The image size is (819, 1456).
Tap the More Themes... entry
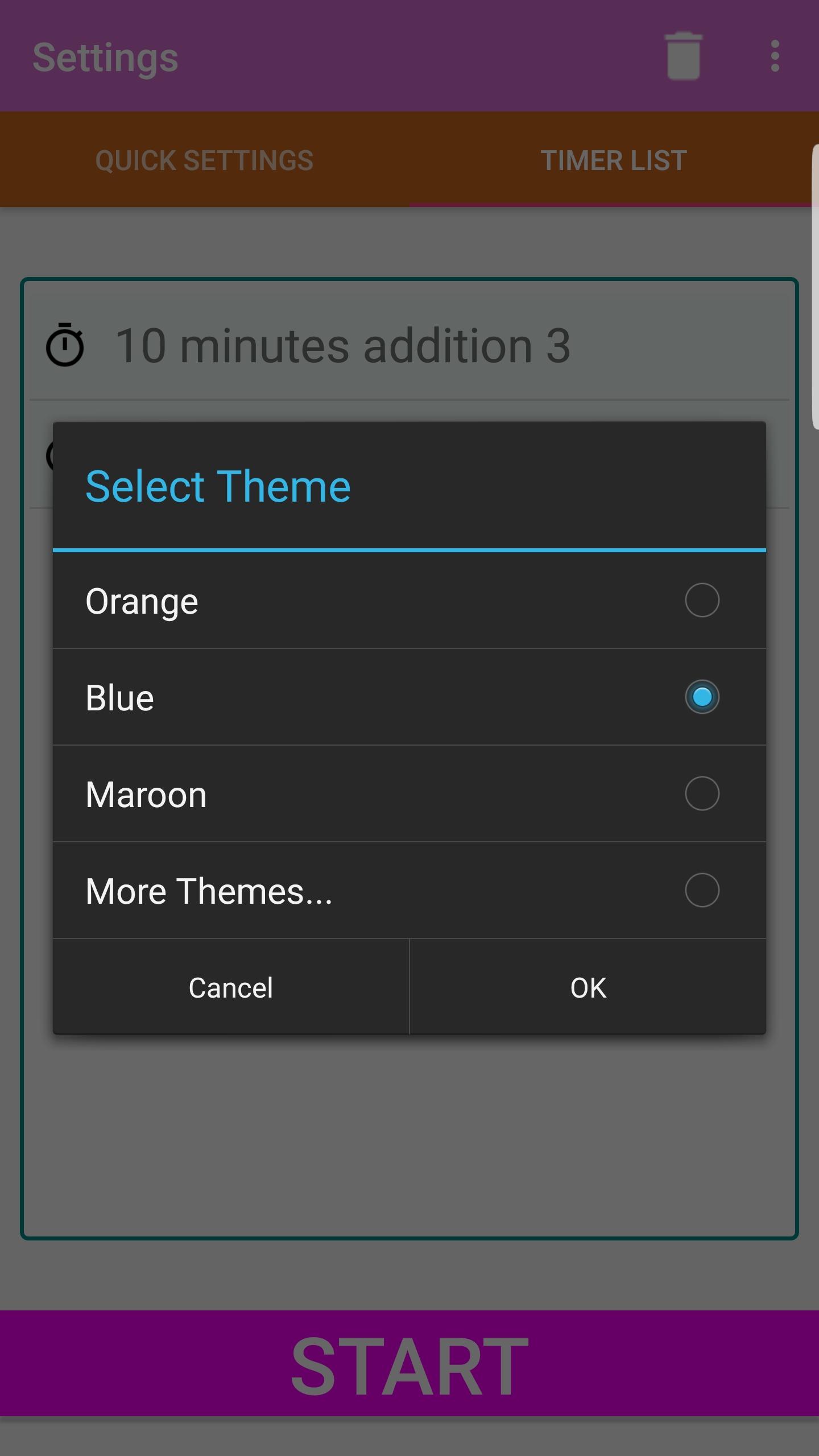tap(209, 891)
